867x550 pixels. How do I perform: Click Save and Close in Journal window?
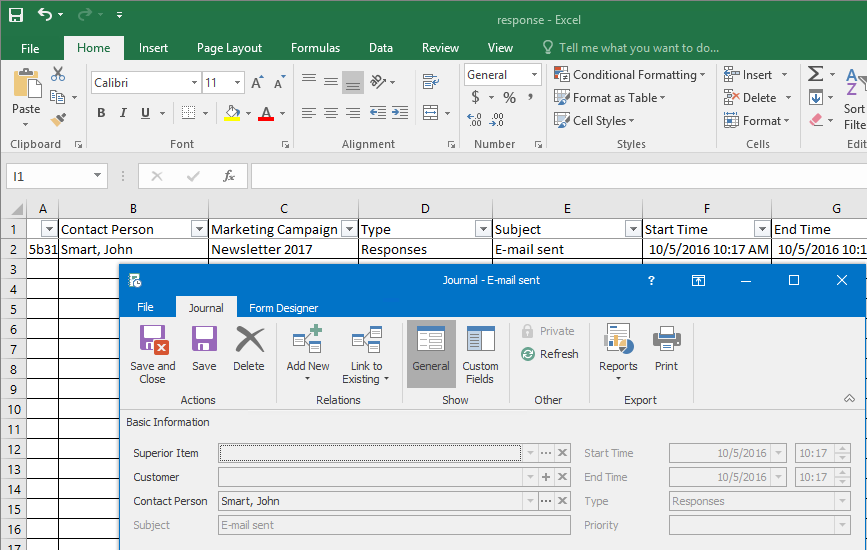(x=153, y=354)
